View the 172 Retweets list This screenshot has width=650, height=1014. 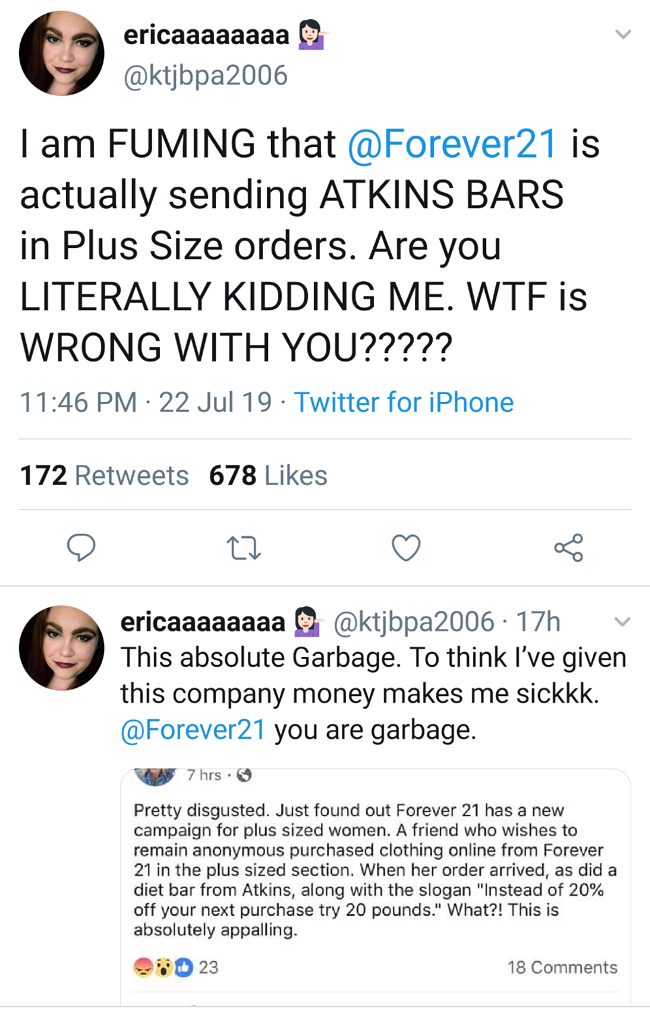tap(104, 476)
